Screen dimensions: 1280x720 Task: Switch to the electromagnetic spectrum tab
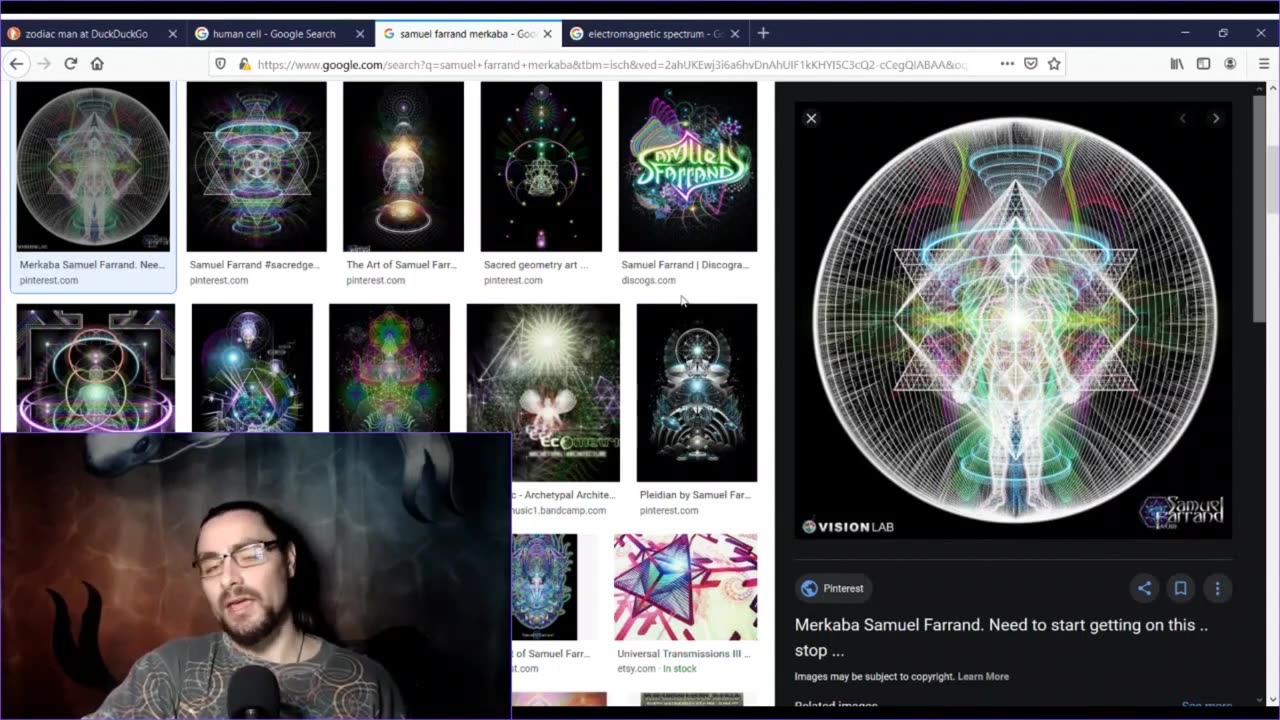pyautogui.click(x=655, y=34)
